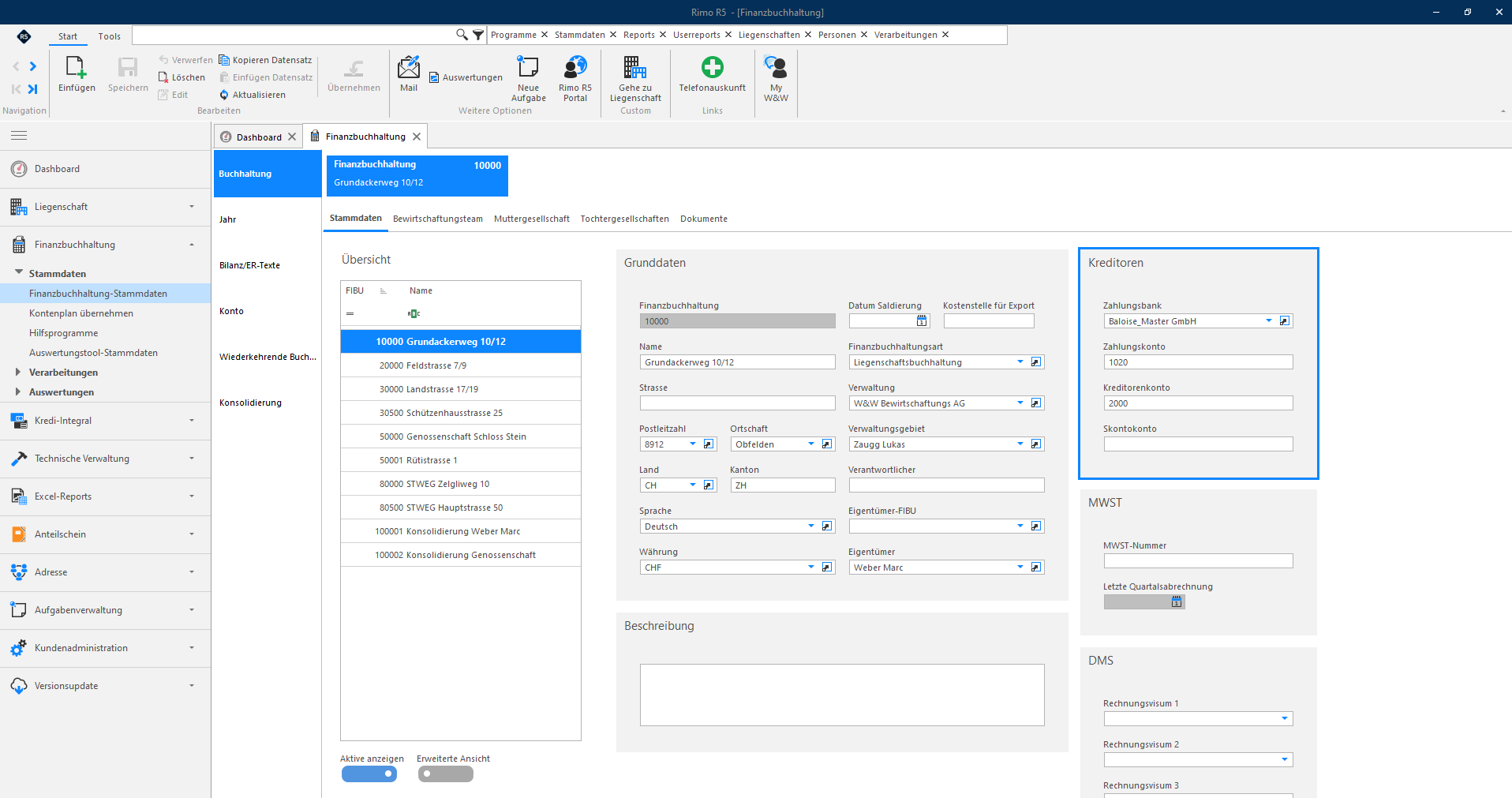
Task: Expand the Liegenschaft sidebar section
Action: [x=105, y=207]
